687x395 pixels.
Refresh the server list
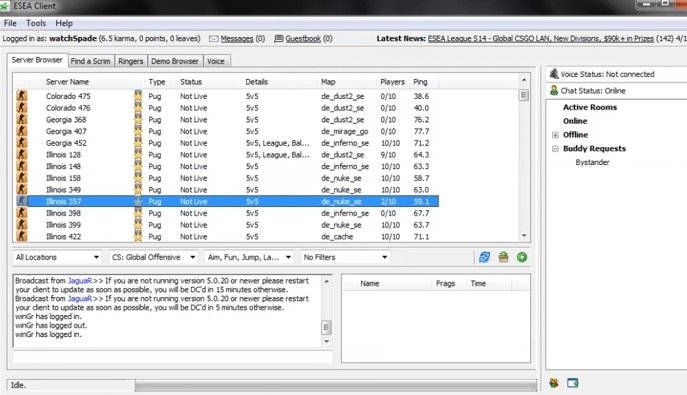pyautogui.click(x=484, y=257)
